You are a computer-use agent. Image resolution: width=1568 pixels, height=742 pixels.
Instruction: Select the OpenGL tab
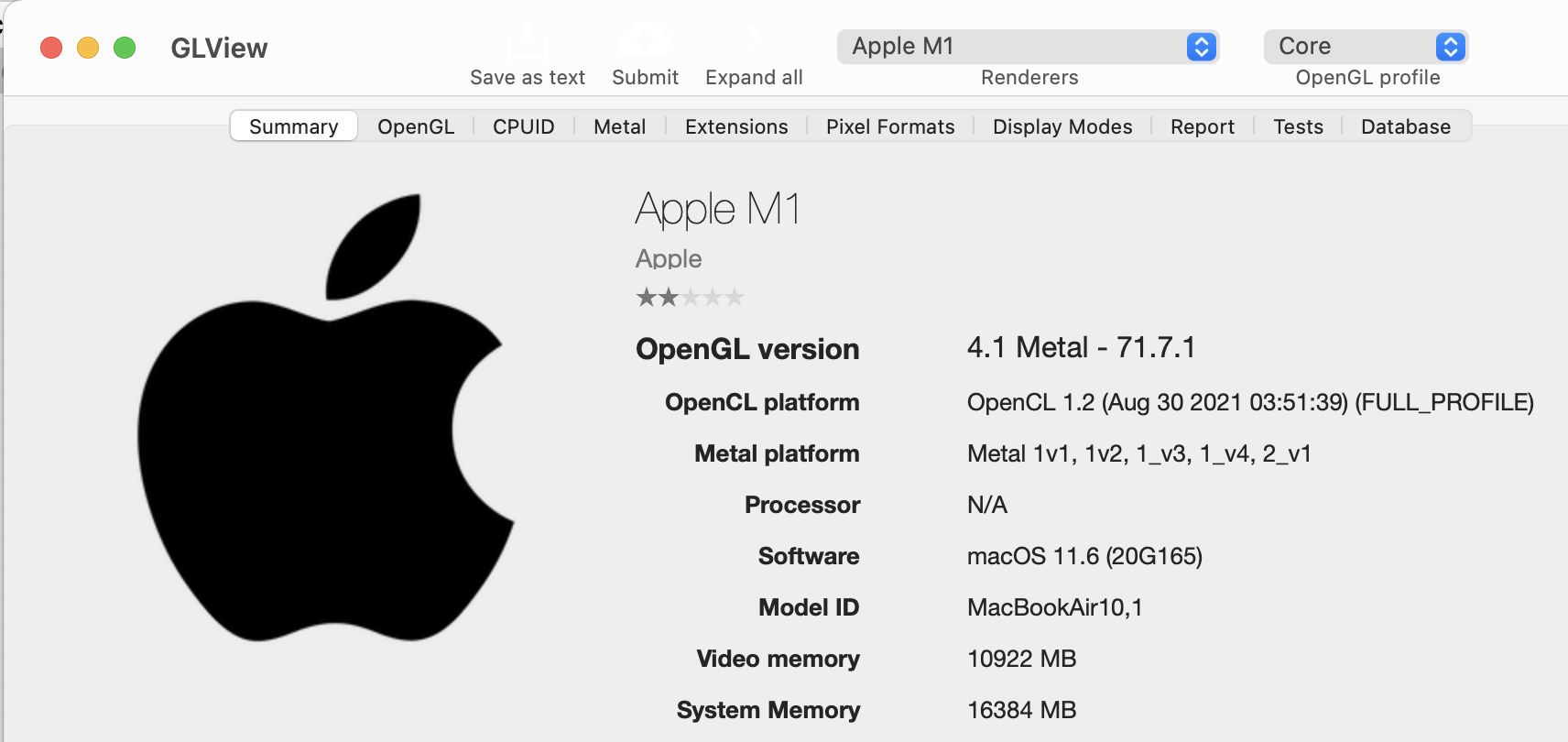coord(416,126)
